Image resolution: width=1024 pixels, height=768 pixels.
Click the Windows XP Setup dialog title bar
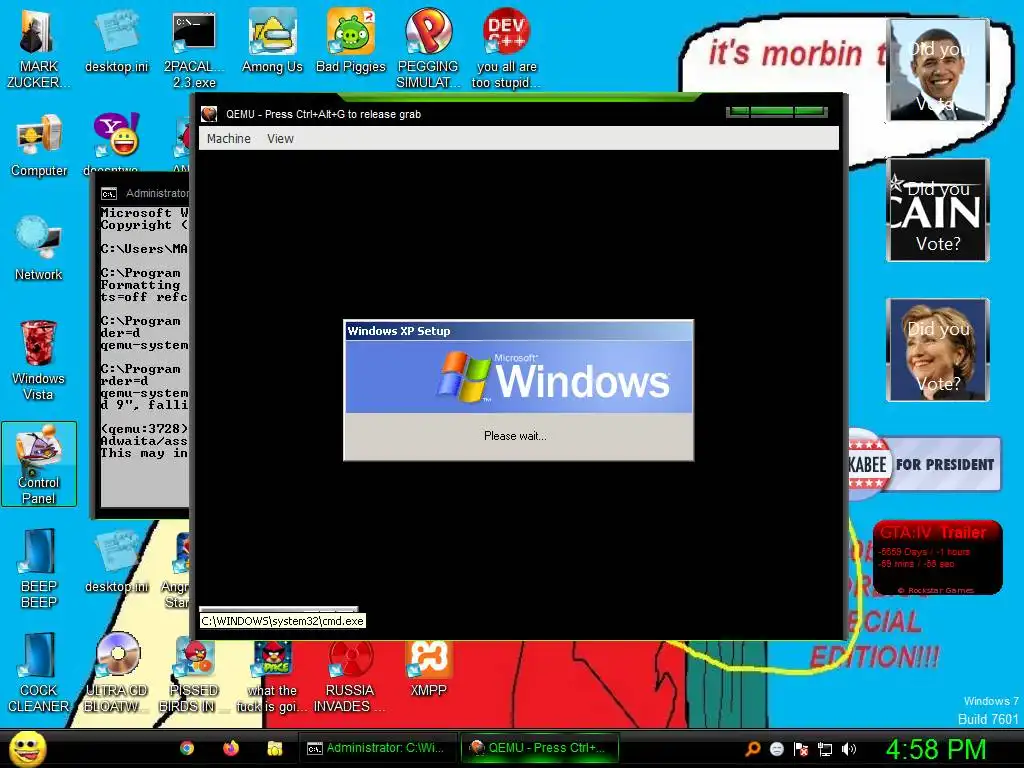[519, 330]
